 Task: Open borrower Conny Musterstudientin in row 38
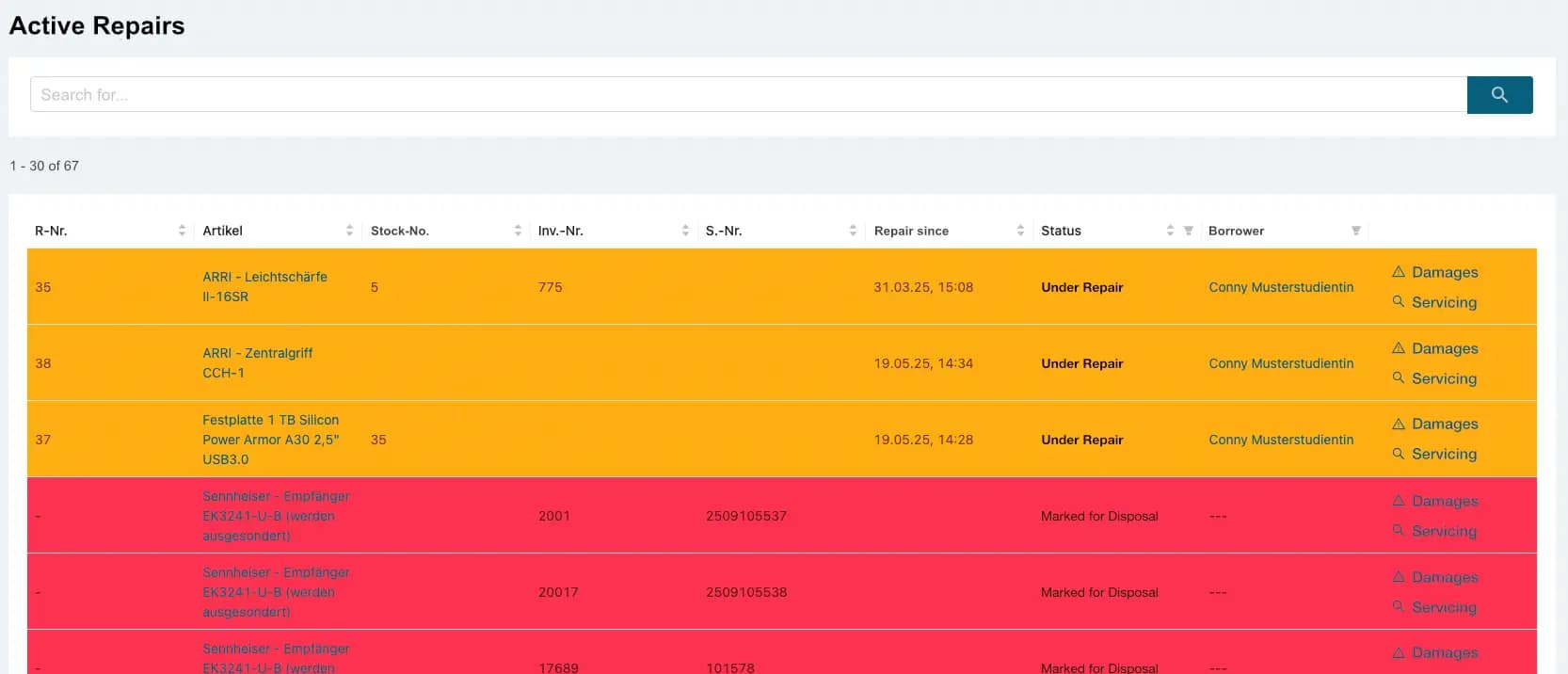click(1281, 363)
